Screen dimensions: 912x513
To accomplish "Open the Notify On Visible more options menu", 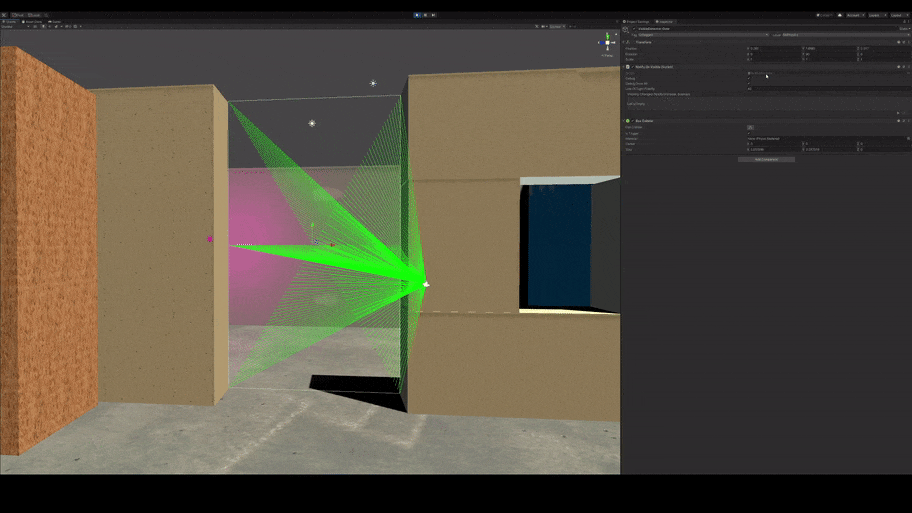I will (x=909, y=67).
